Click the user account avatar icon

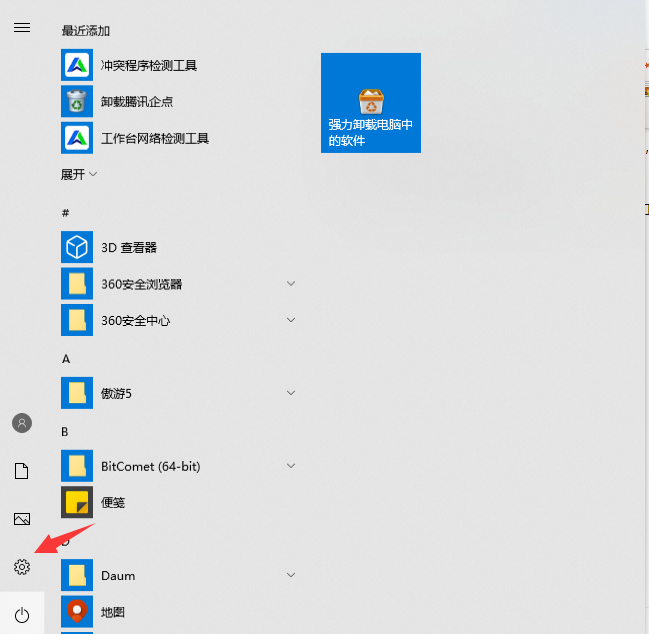click(x=22, y=423)
